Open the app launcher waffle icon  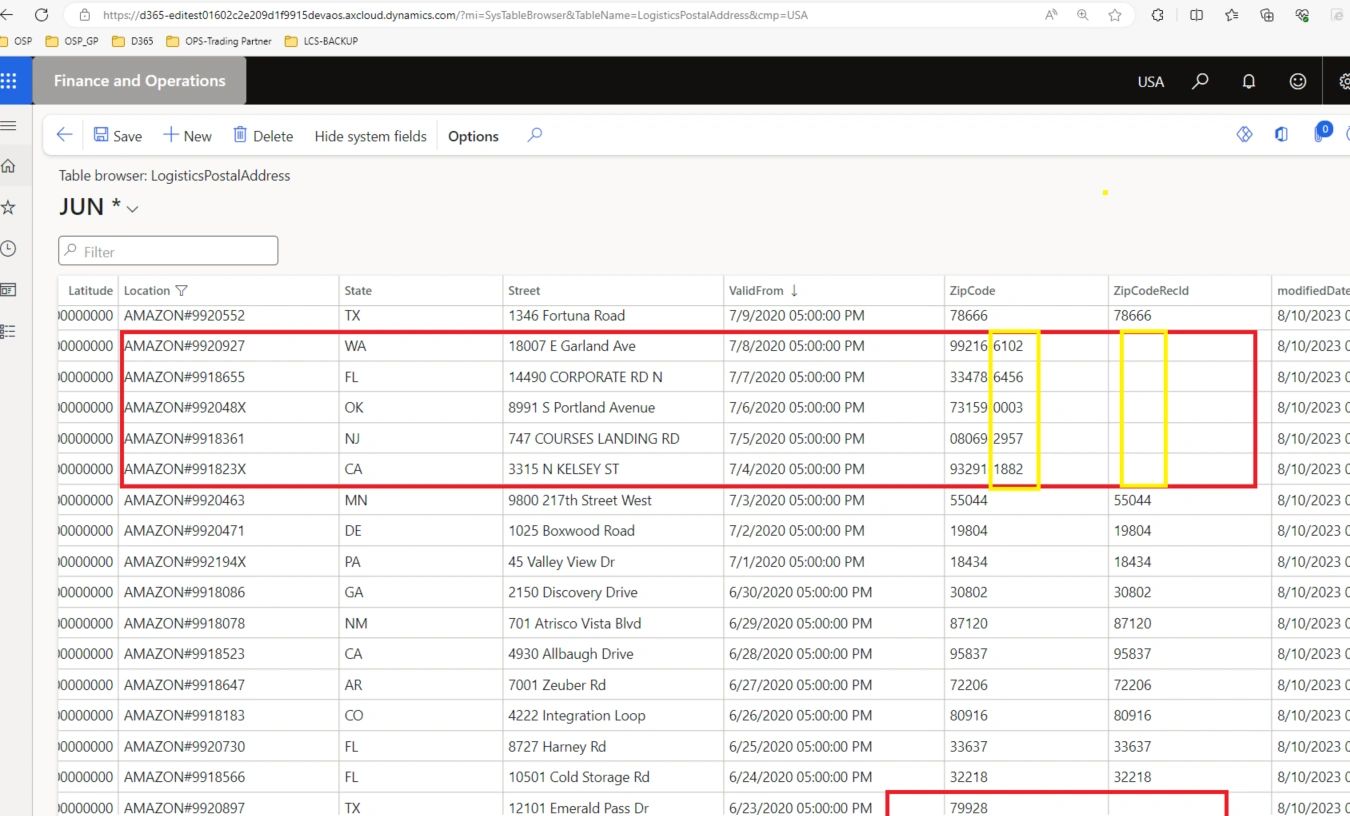tap(8, 81)
